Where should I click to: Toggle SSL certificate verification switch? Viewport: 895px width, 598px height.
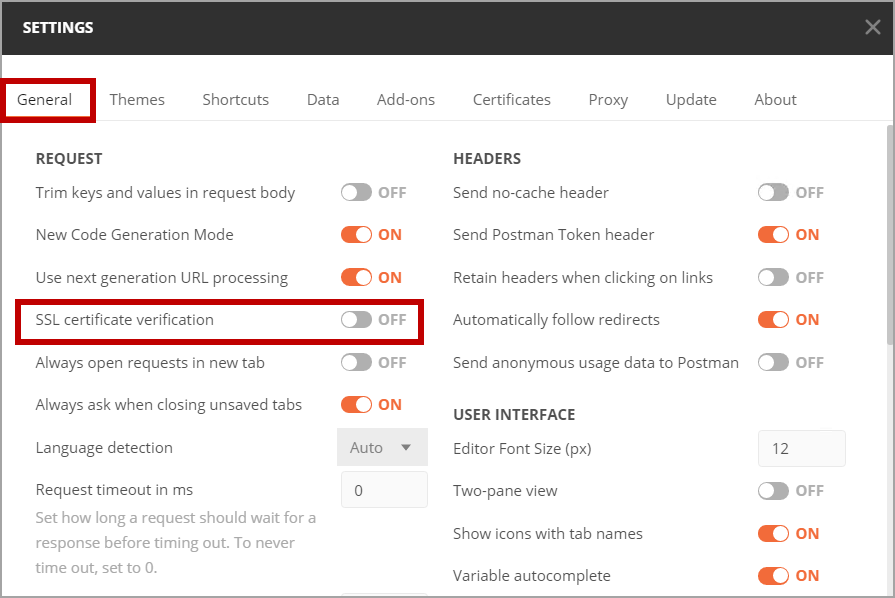356,320
